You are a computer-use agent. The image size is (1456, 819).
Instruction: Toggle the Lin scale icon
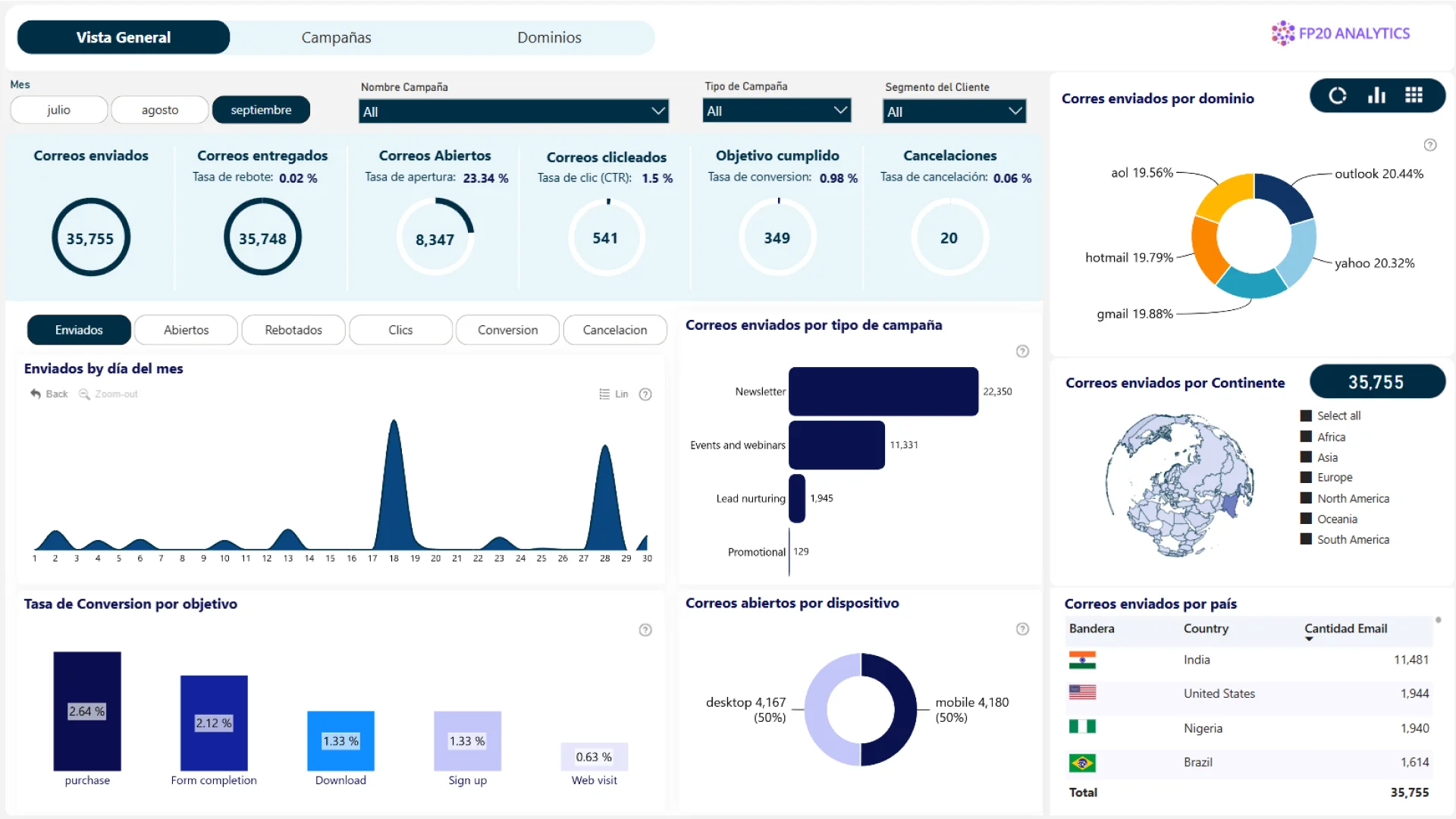604,394
